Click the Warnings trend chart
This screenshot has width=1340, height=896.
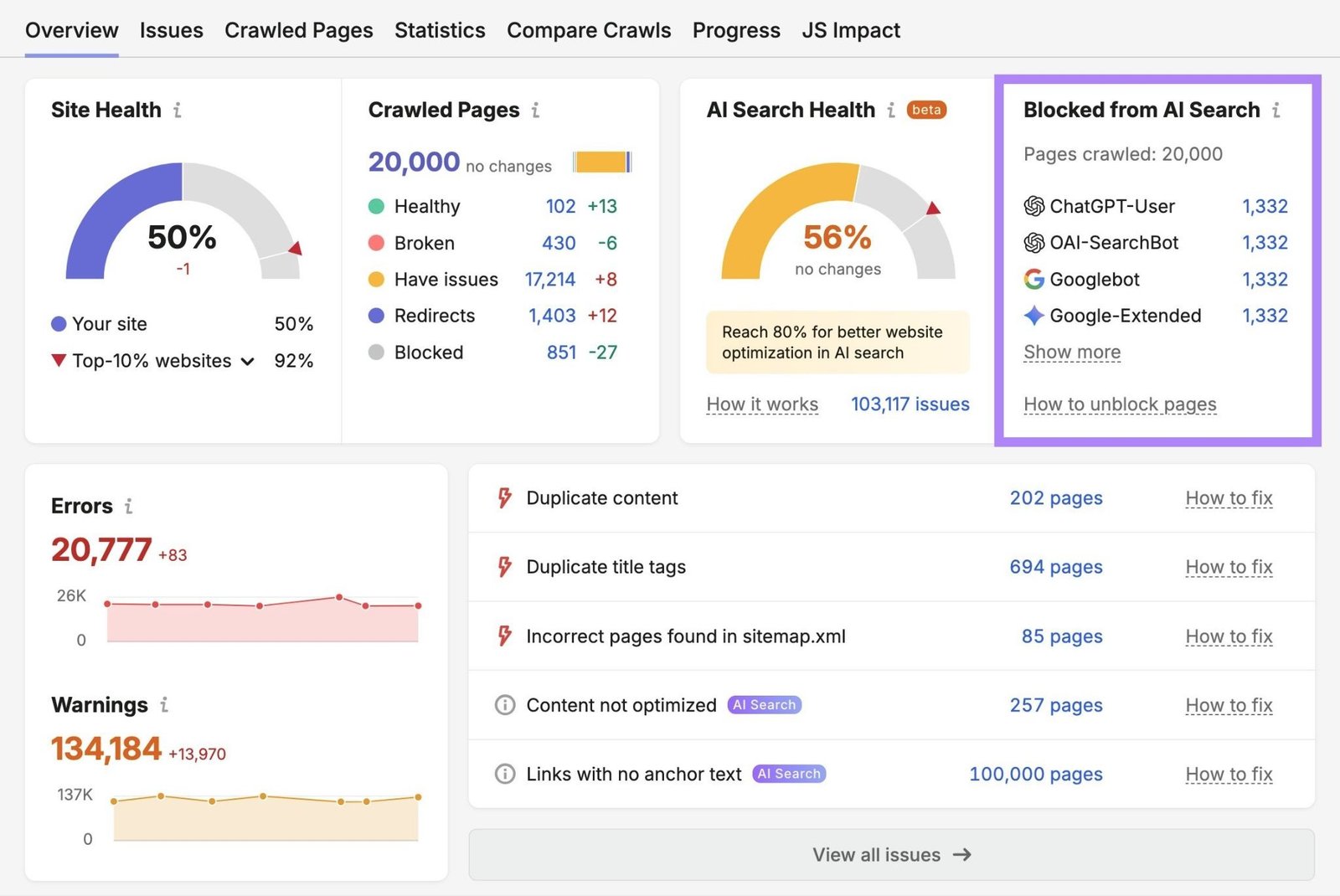(x=265, y=817)
